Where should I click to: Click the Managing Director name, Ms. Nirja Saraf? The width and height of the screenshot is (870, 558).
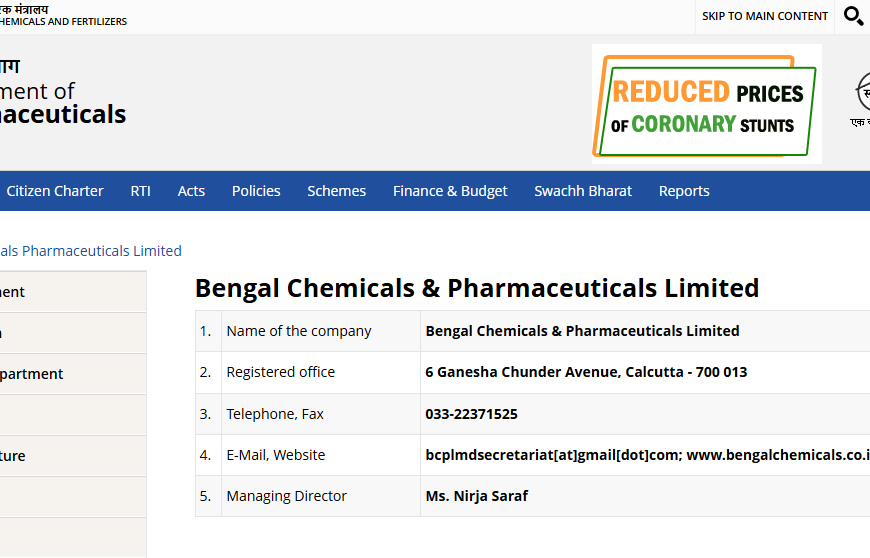(x=477, y=496)
